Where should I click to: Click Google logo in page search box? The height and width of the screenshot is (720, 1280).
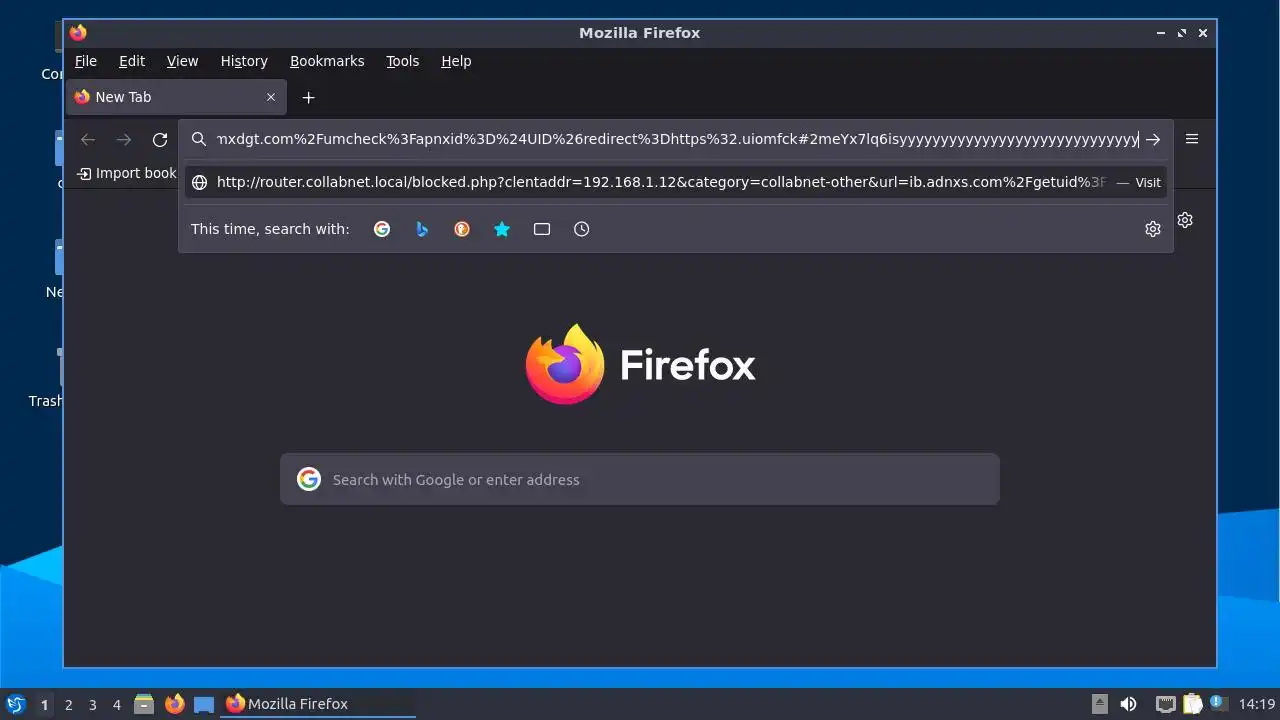(x=309, y=479)
